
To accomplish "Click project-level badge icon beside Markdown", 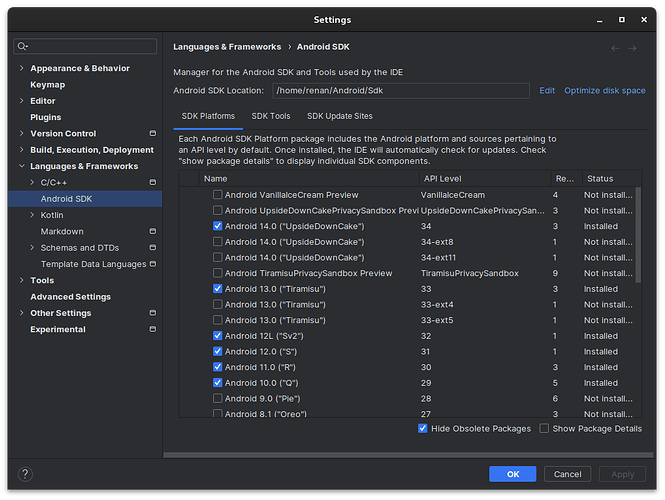I will (x=153, y=231).
